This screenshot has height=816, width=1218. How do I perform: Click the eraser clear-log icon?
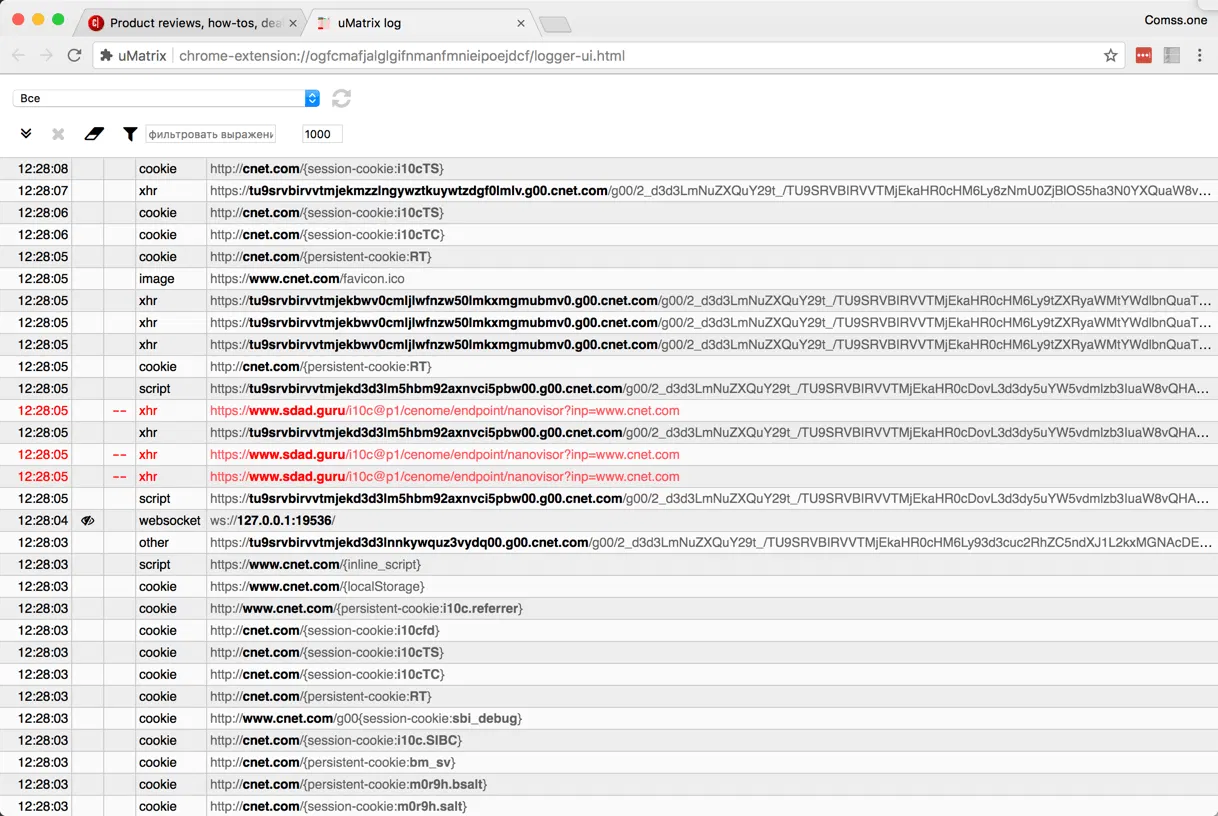[x=94, y=134]
